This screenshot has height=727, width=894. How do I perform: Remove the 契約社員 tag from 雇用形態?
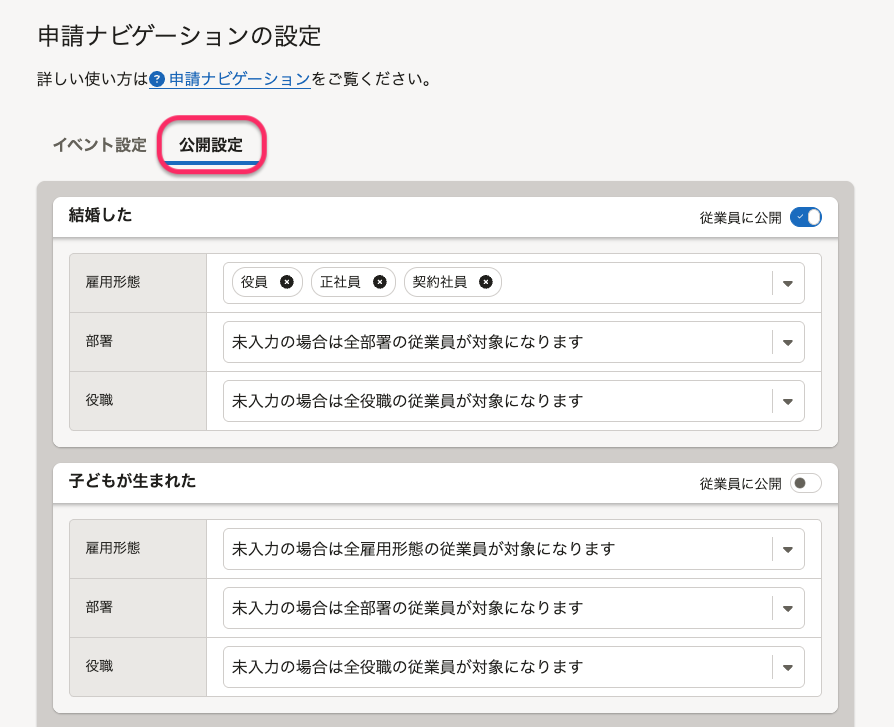[x=485, y=282]
